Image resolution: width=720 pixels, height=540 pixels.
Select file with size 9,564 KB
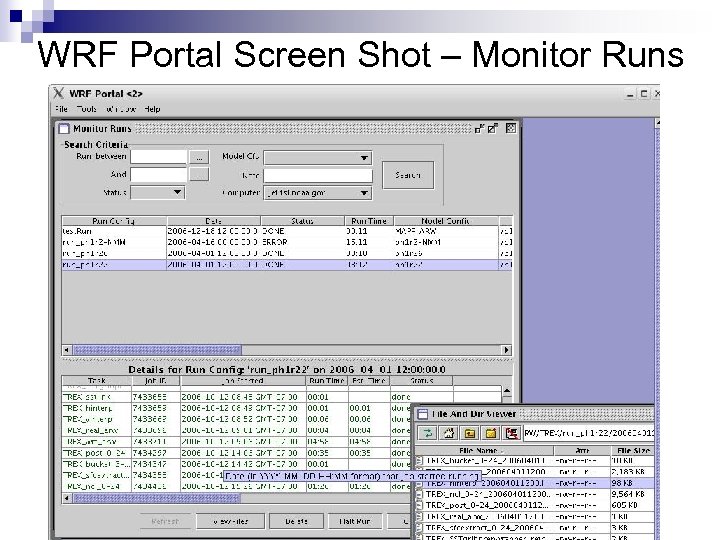point(534,495)
